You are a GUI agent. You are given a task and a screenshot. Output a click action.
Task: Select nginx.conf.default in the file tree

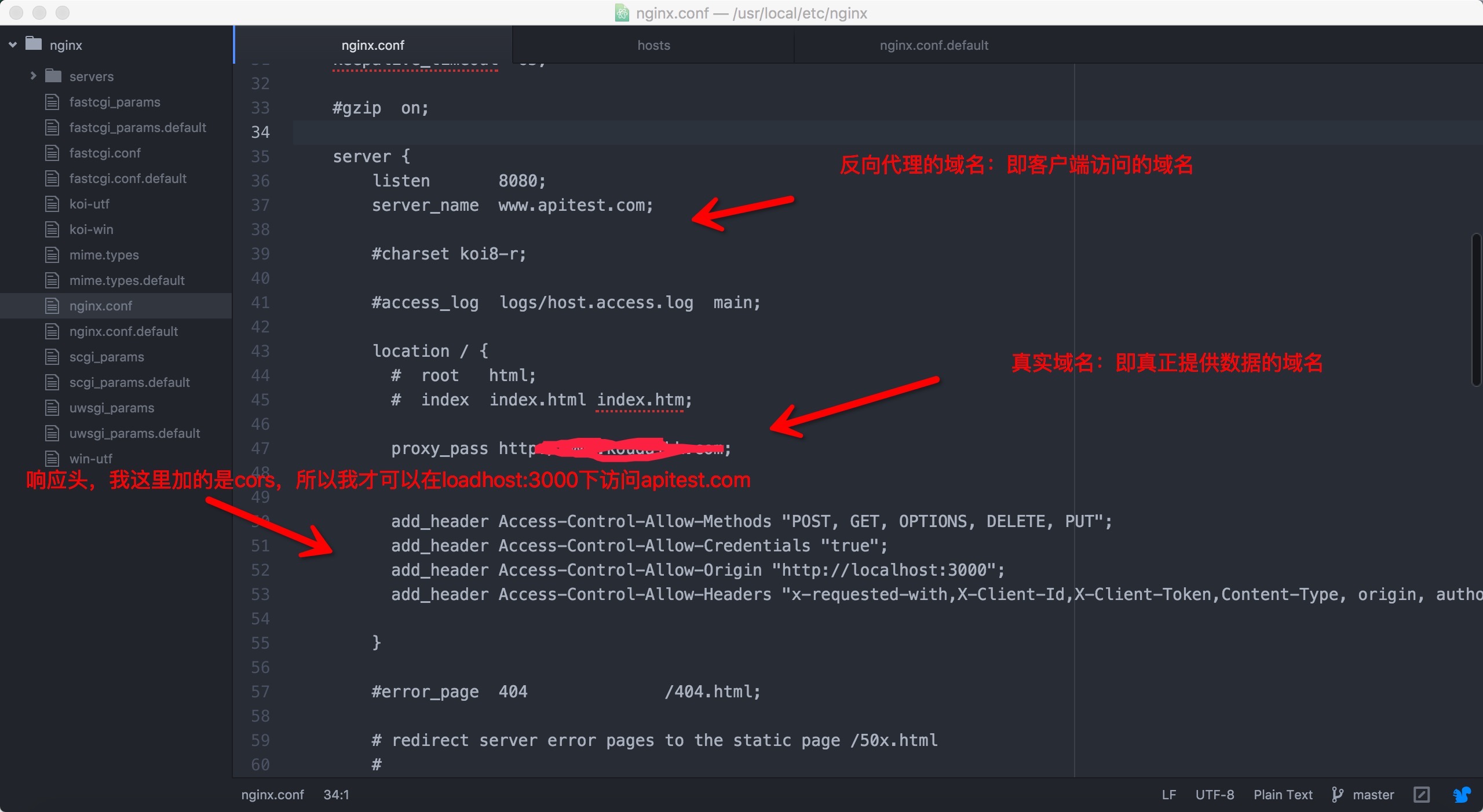[123, 331]
